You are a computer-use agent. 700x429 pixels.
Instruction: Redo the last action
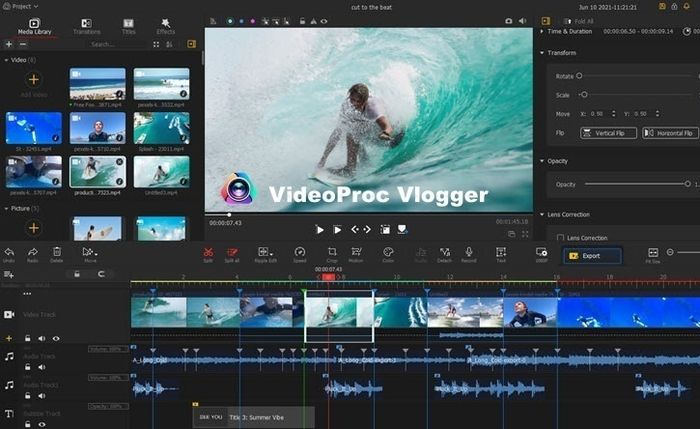point(33,255)
